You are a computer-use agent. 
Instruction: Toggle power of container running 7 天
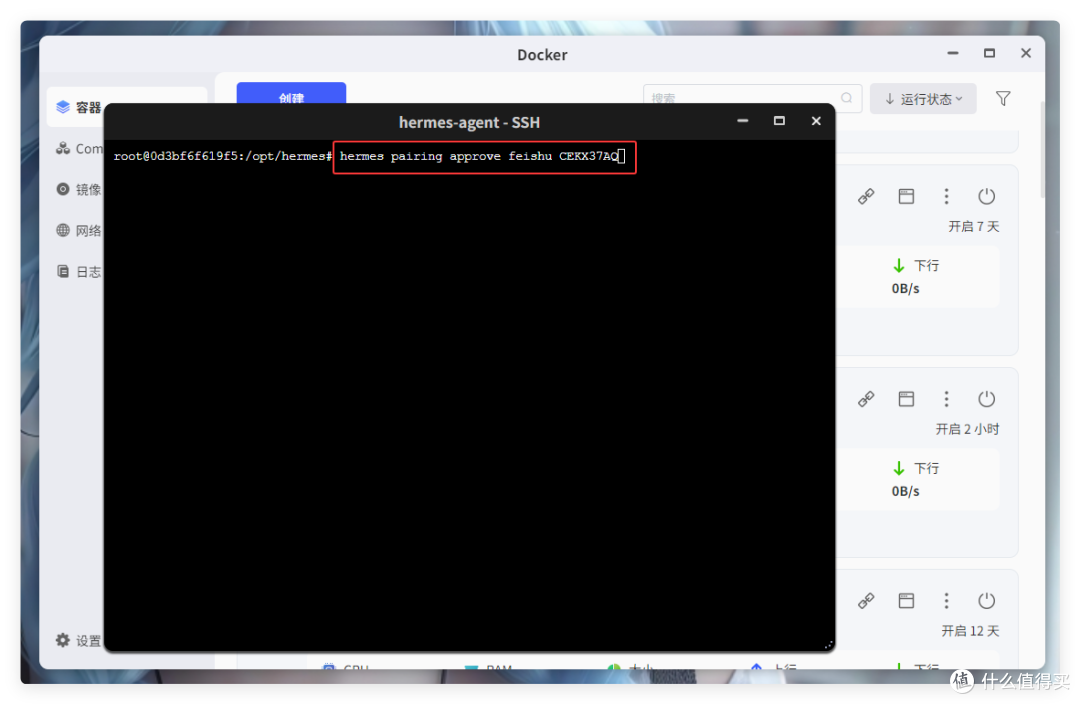pos(986,196)
